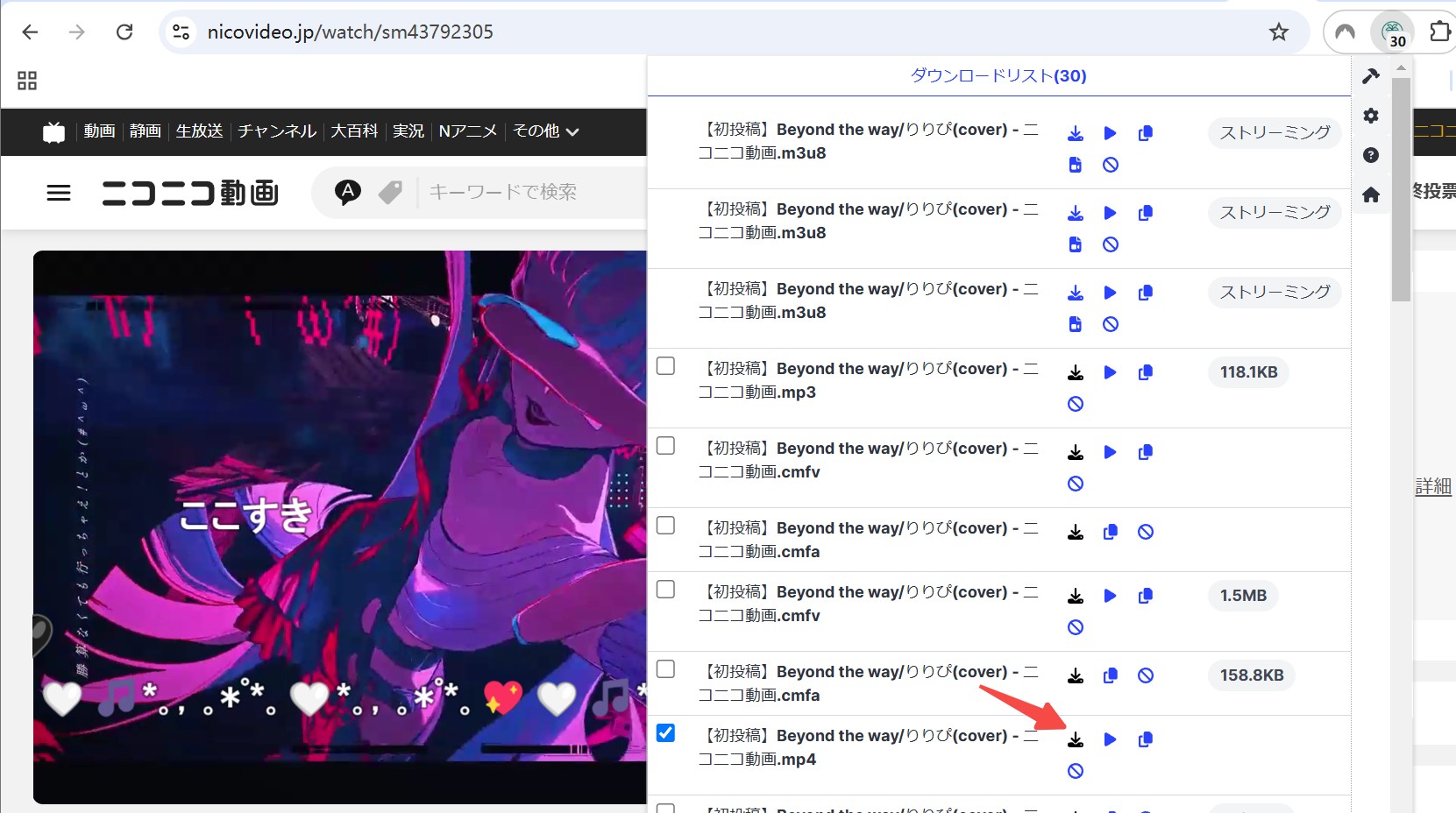Open the extension settings gear icon

[1371, 116]
